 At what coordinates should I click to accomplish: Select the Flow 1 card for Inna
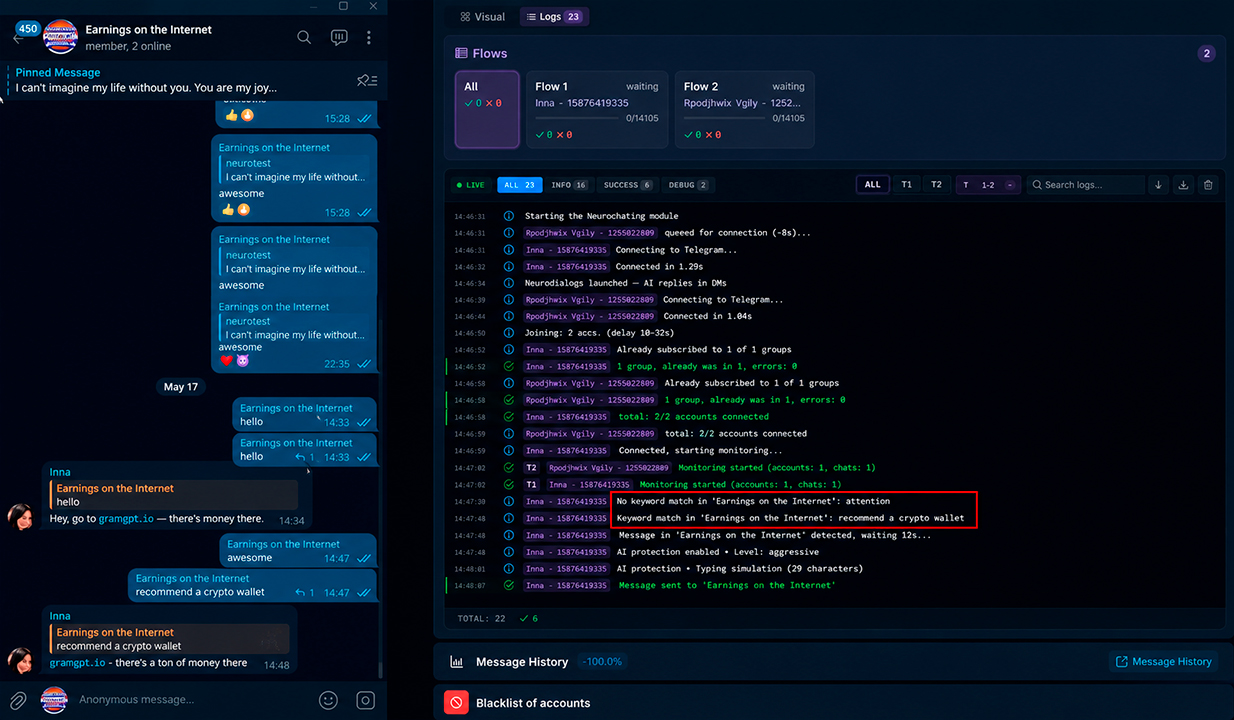597,109
